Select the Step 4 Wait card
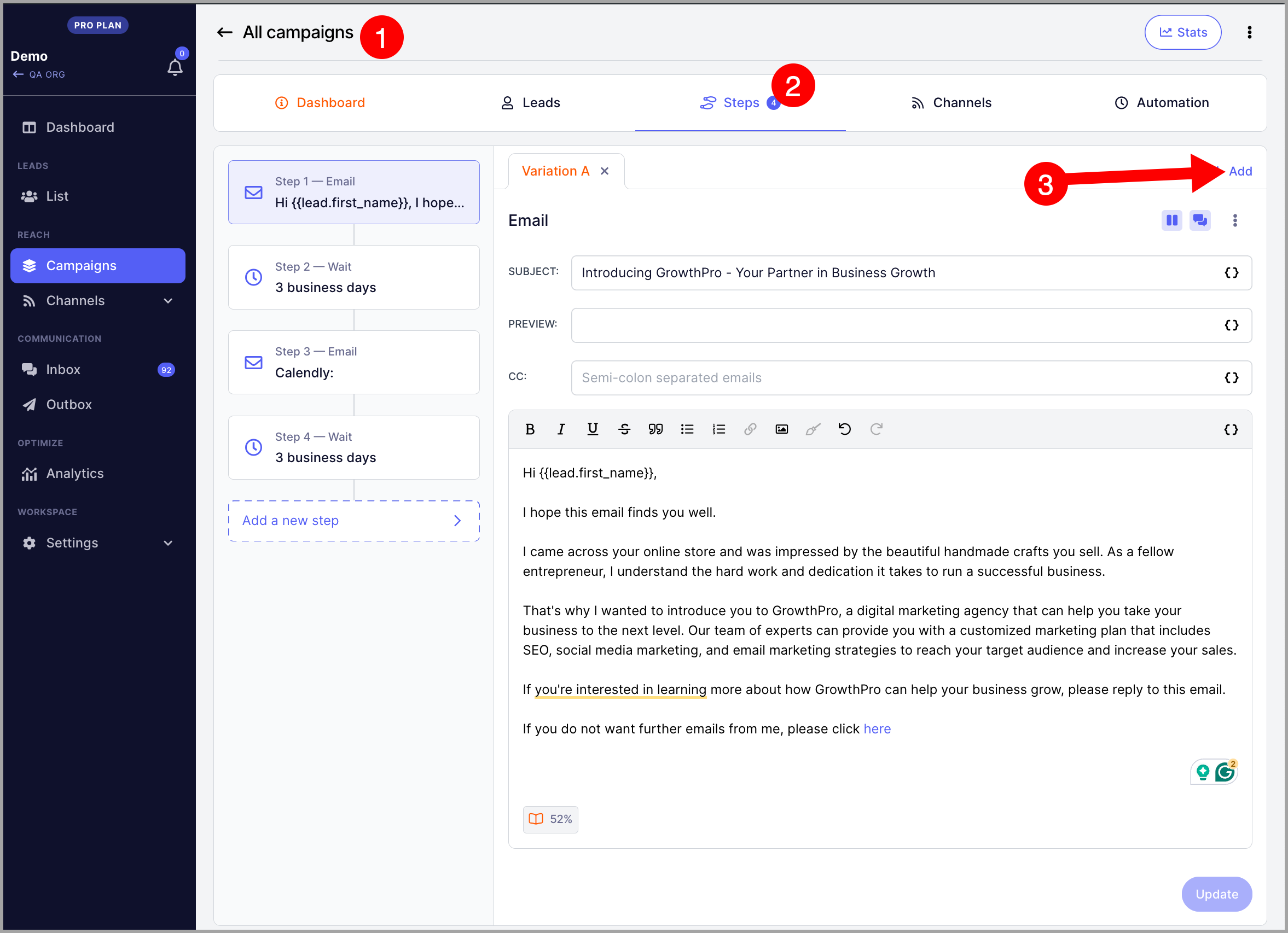Screen dimensions: 1288x933 point(354,448)
